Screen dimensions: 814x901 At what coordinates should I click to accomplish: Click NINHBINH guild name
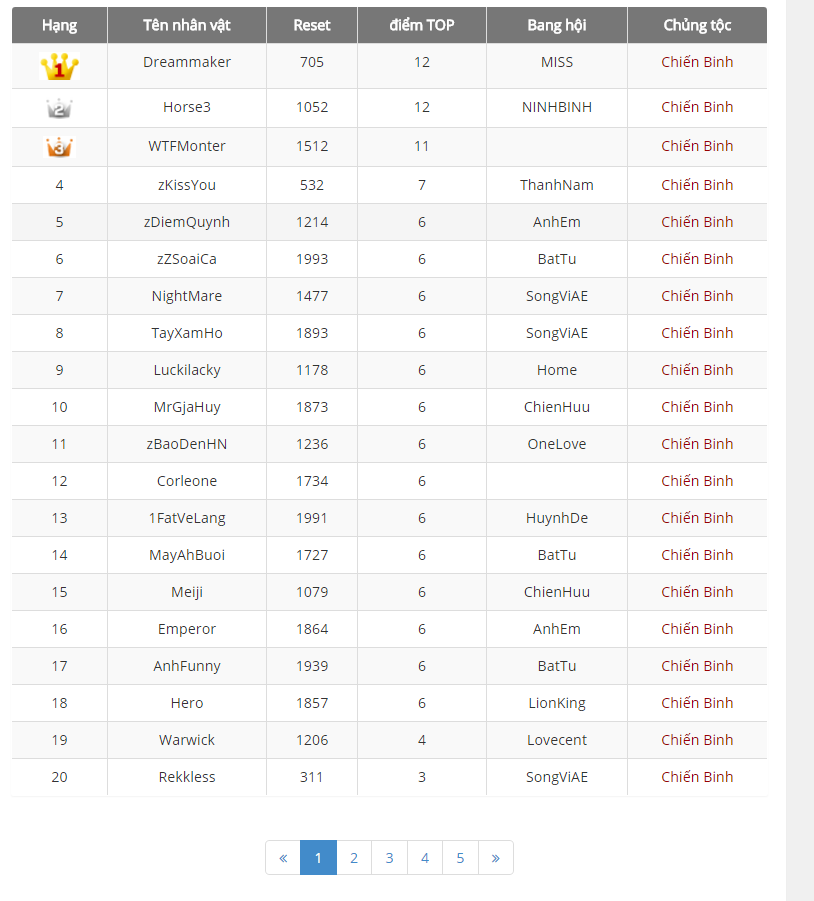pos(557,107)
